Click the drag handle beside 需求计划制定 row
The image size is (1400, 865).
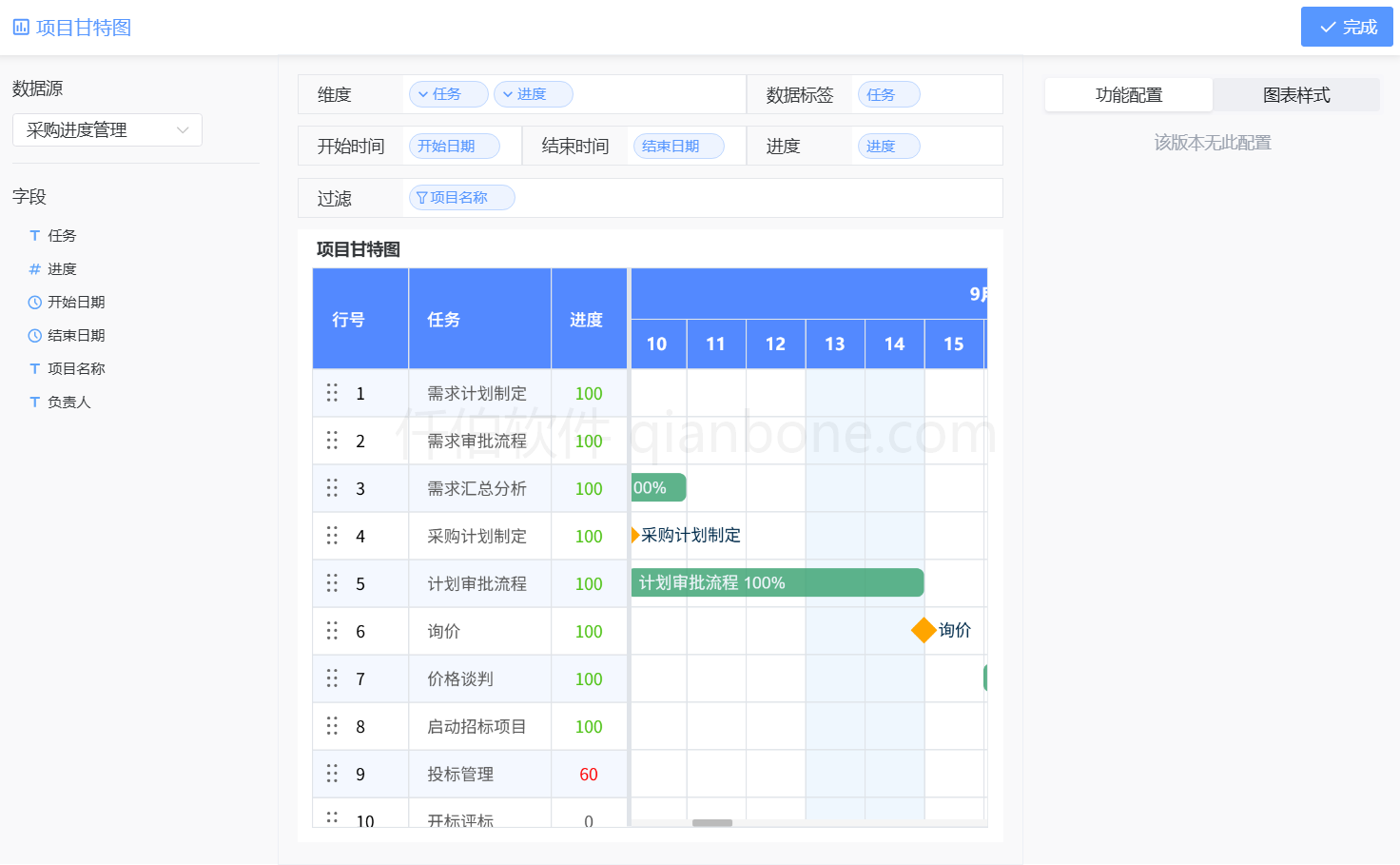(332, 393)
